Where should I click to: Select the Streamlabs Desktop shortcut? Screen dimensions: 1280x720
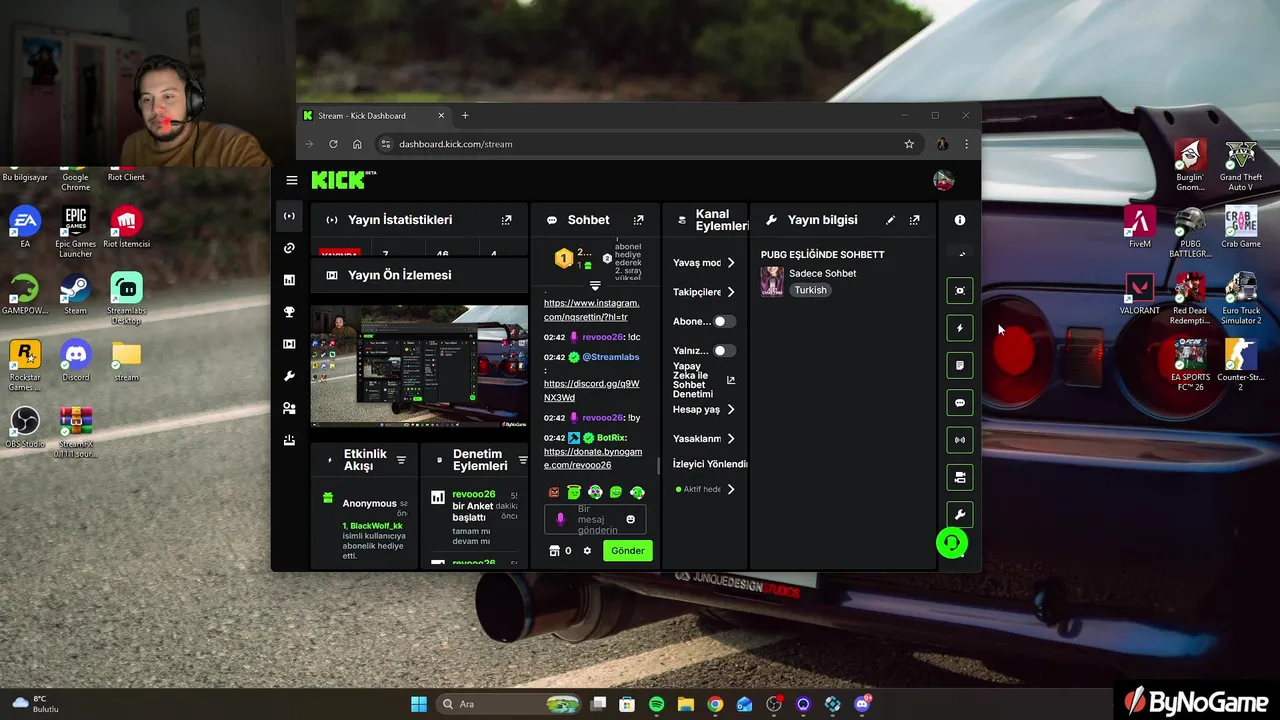[126, 299]
